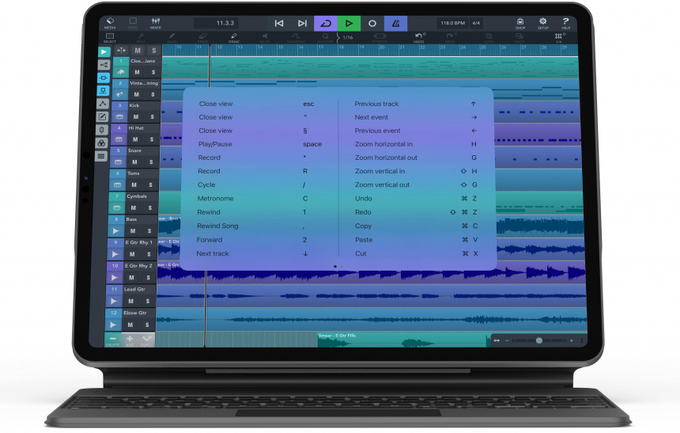Skip forward to the next locator
The image size is (680, 433).
(x=302, y=23)
